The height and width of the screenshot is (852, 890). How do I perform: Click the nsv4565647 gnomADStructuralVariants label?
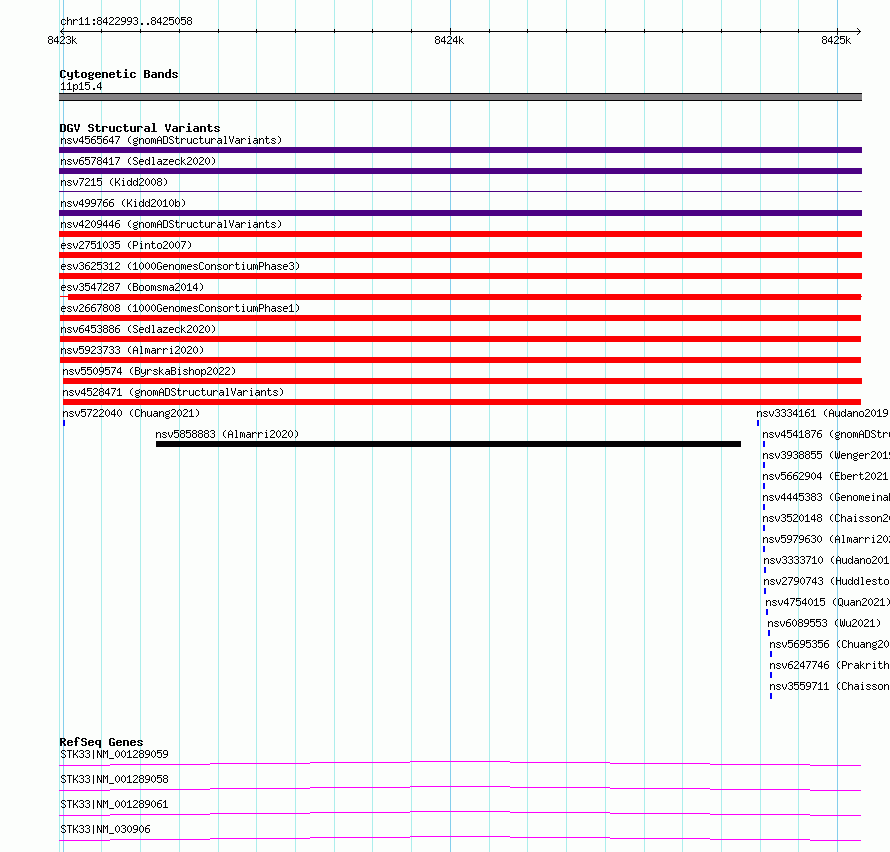tap(171, 140)
